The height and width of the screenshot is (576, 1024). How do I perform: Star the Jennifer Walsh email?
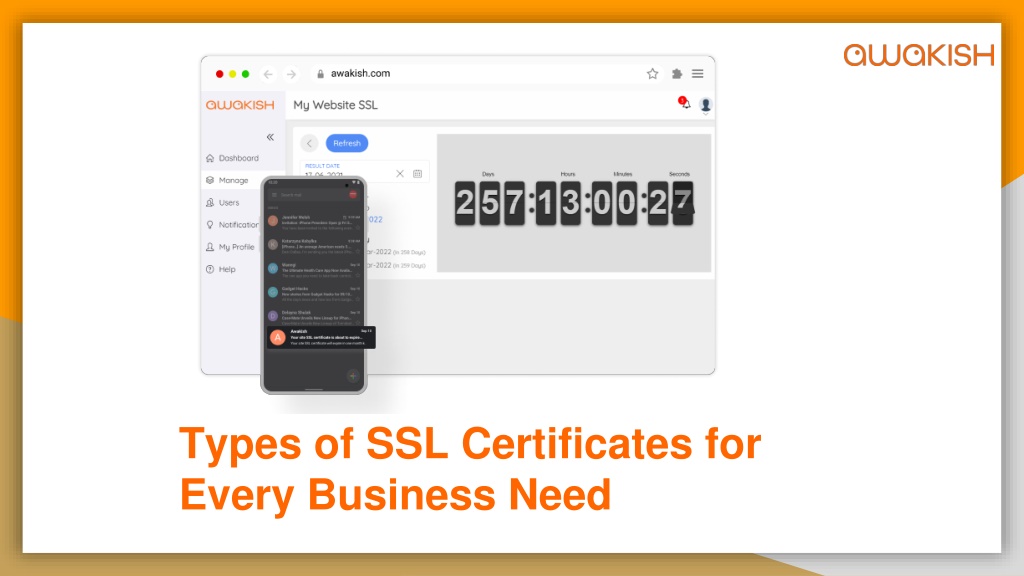pos(358,228)
